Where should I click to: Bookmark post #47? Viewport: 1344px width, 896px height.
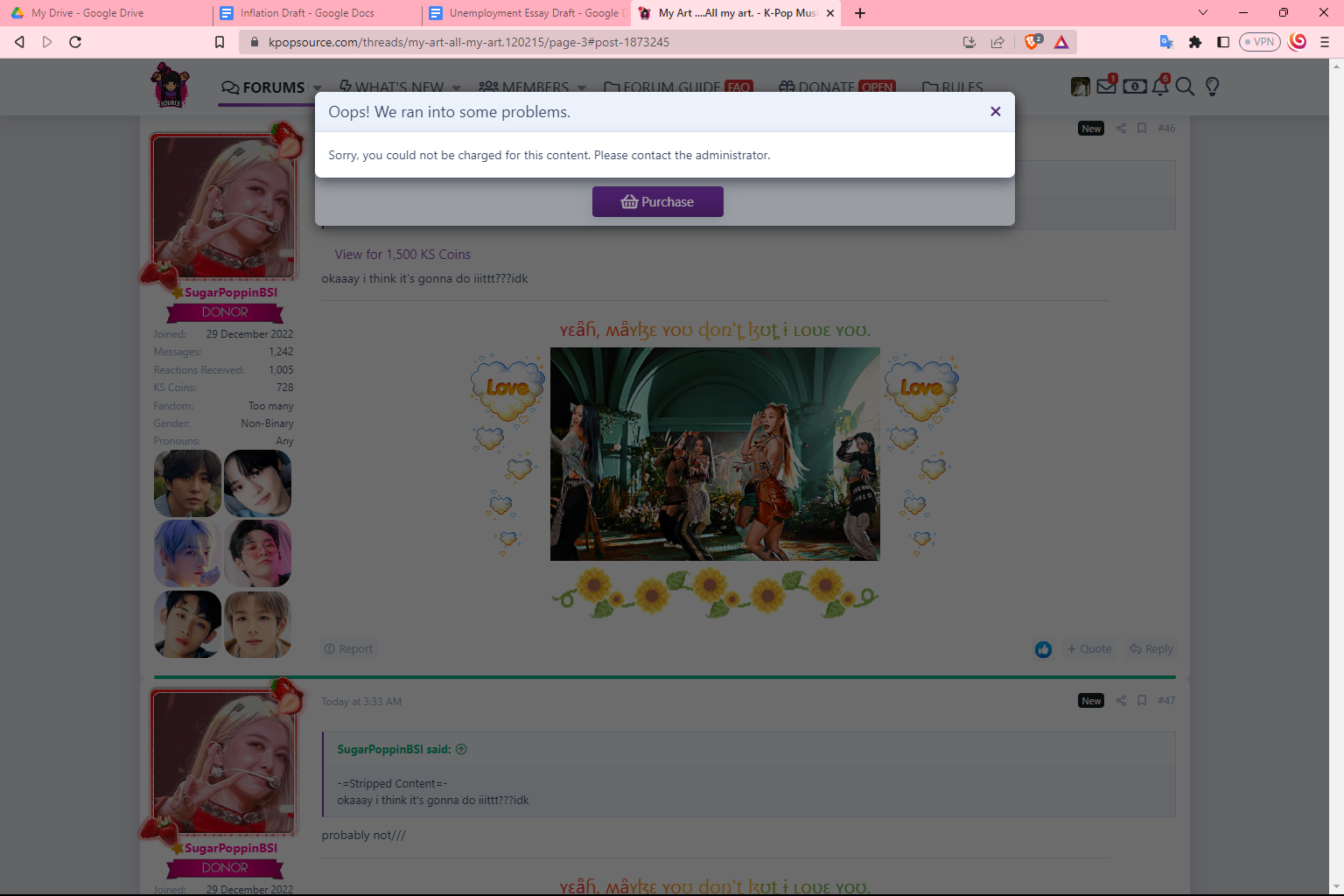1142,701
